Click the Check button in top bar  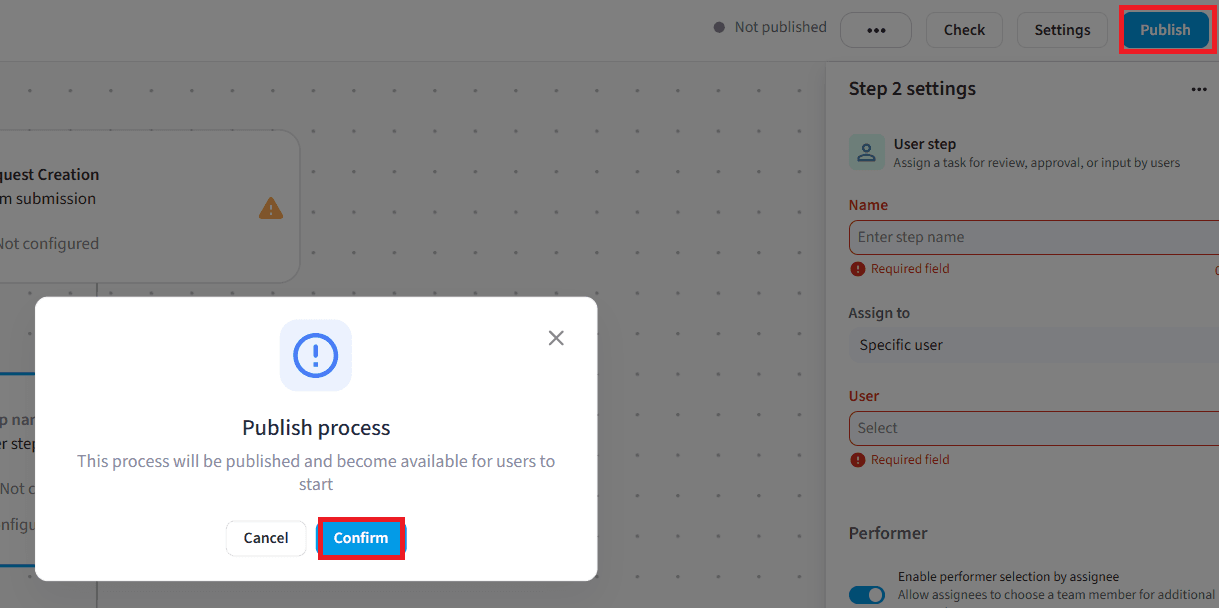(x=964, y=30)
